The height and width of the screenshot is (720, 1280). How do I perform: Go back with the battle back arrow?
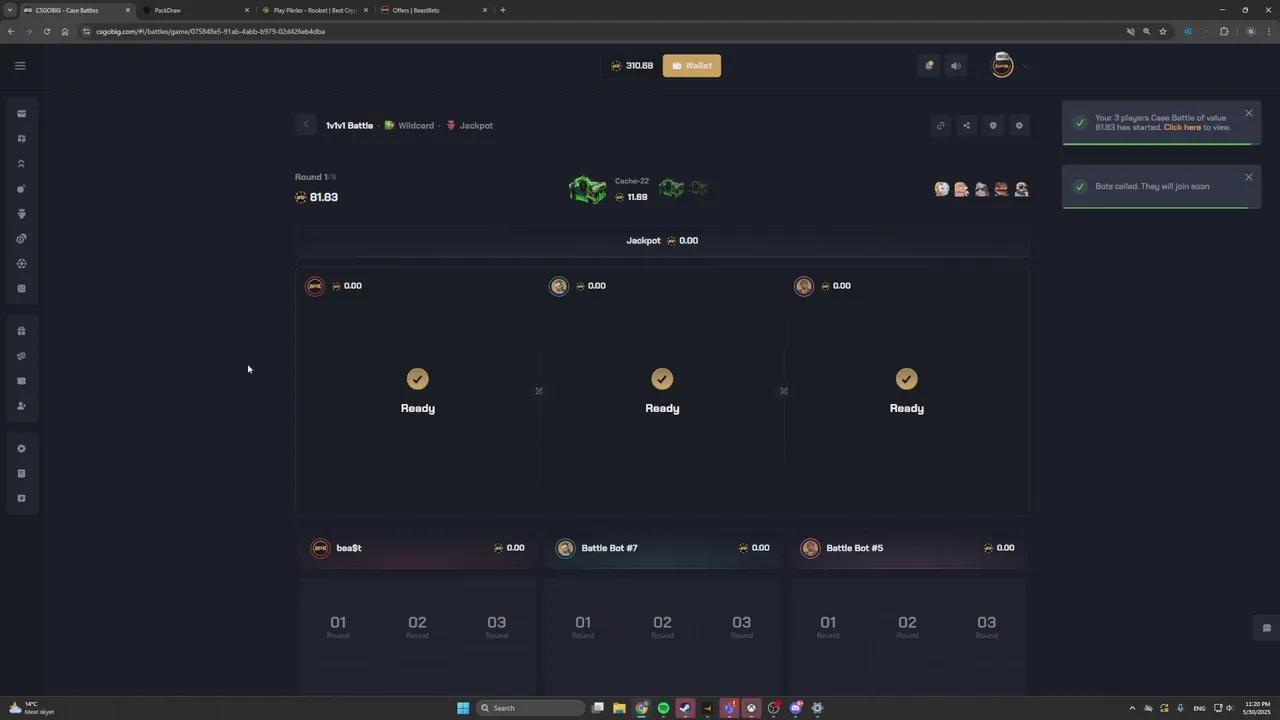[306, 125]
